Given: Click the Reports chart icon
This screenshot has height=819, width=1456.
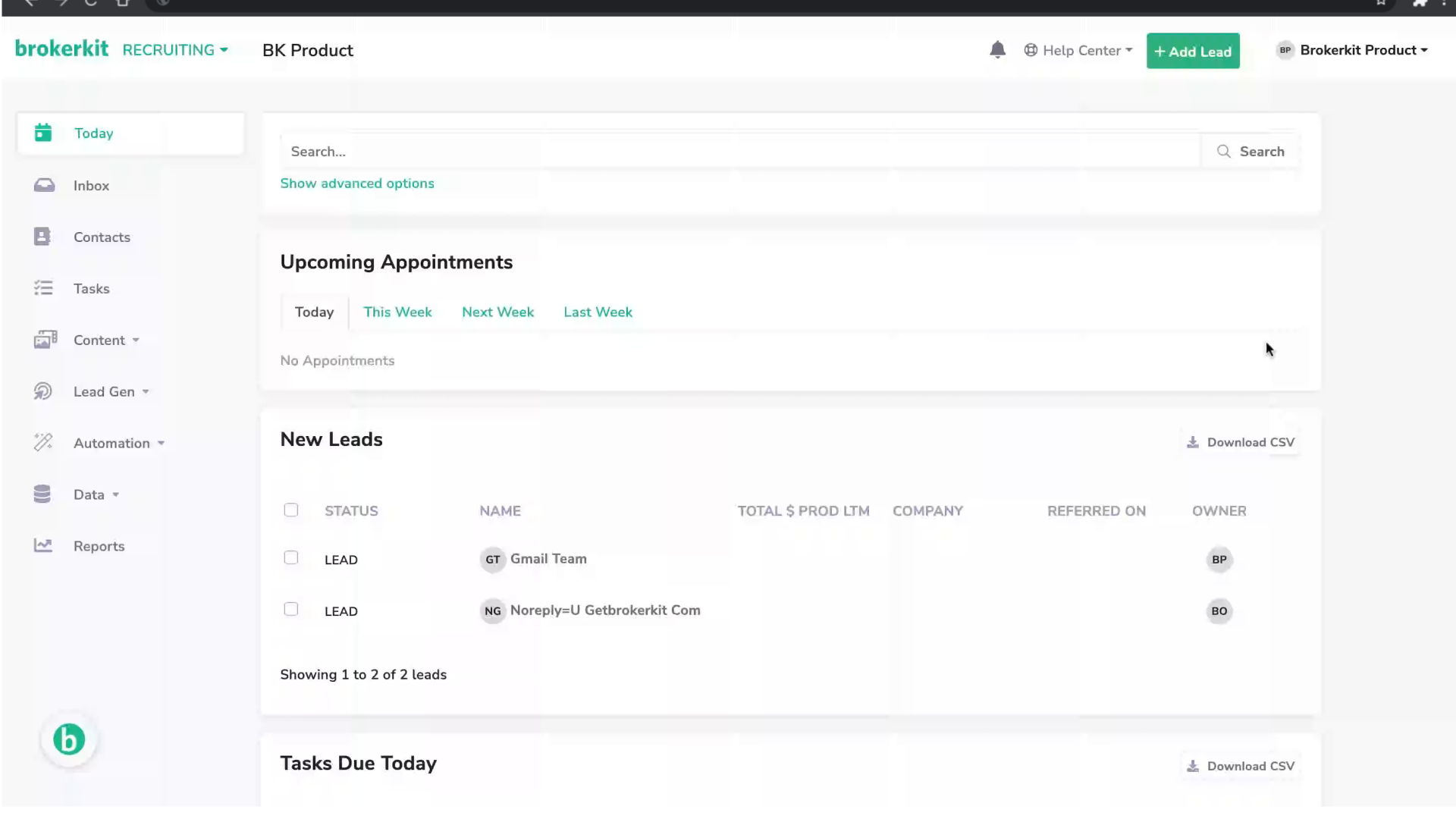Looking at the screenshot, I should point(43,546).
